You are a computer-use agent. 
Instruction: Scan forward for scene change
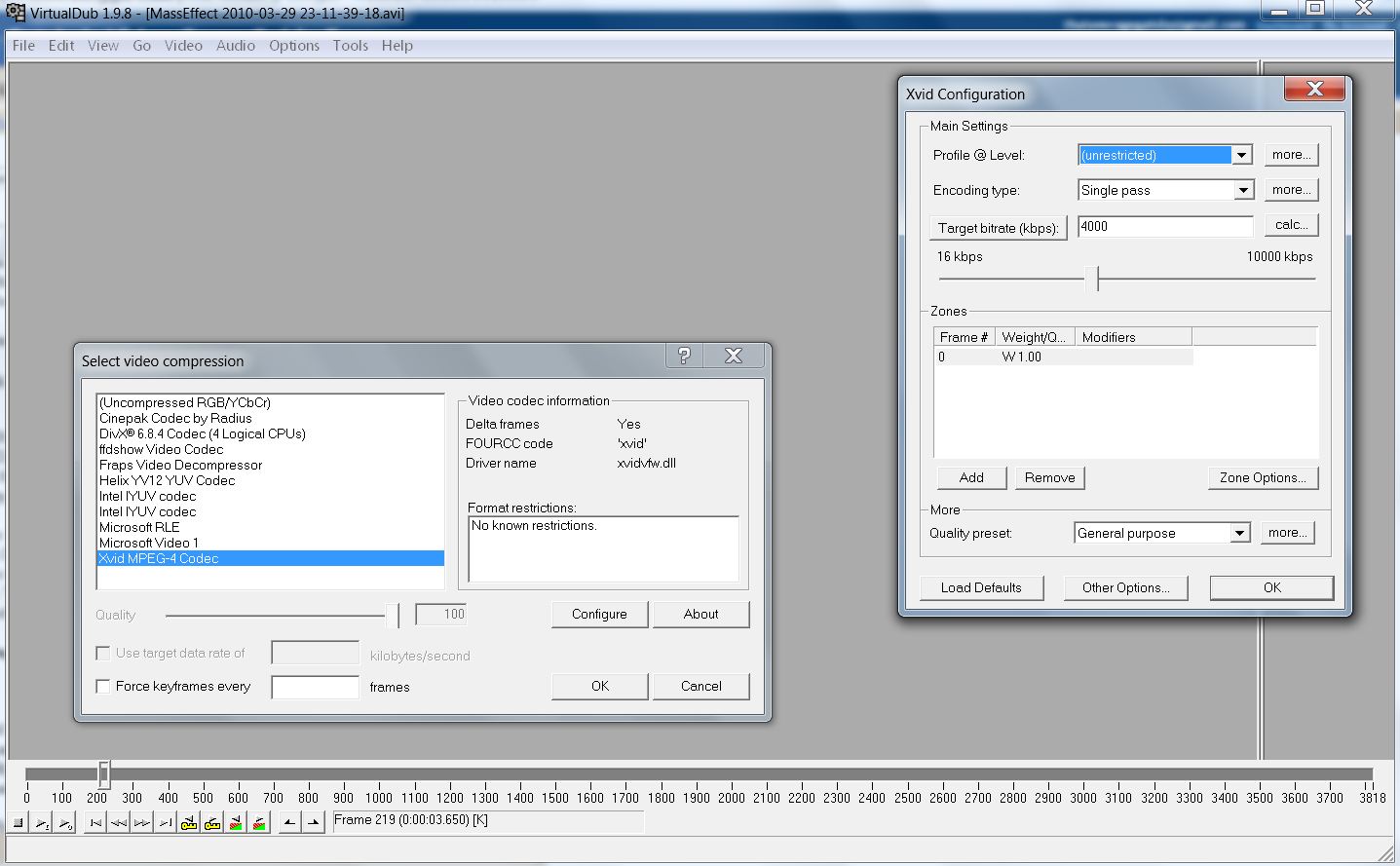pyautogui.click(x=259, y=823)
